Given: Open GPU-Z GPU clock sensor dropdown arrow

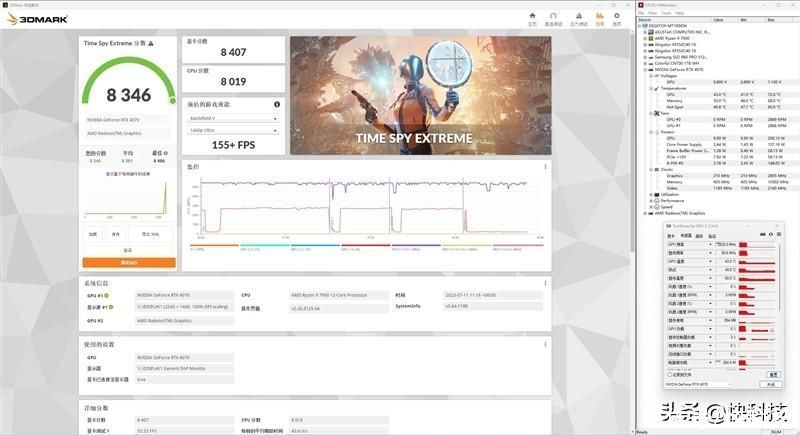Looking at the screenshot, I should click(710, 245).
